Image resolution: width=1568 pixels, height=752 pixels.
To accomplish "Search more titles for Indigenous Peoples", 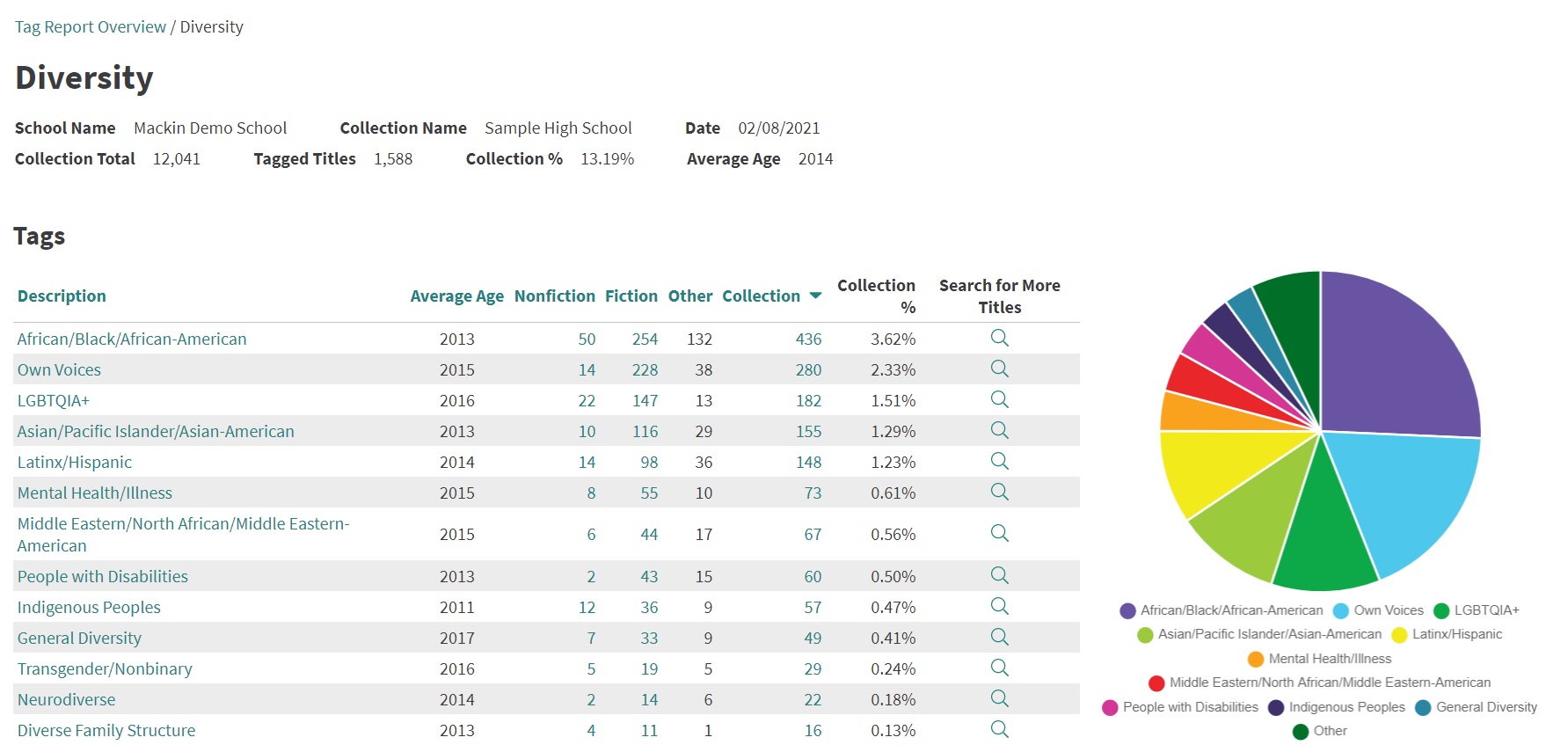I will pyautogui.click(x=999, y=606).
